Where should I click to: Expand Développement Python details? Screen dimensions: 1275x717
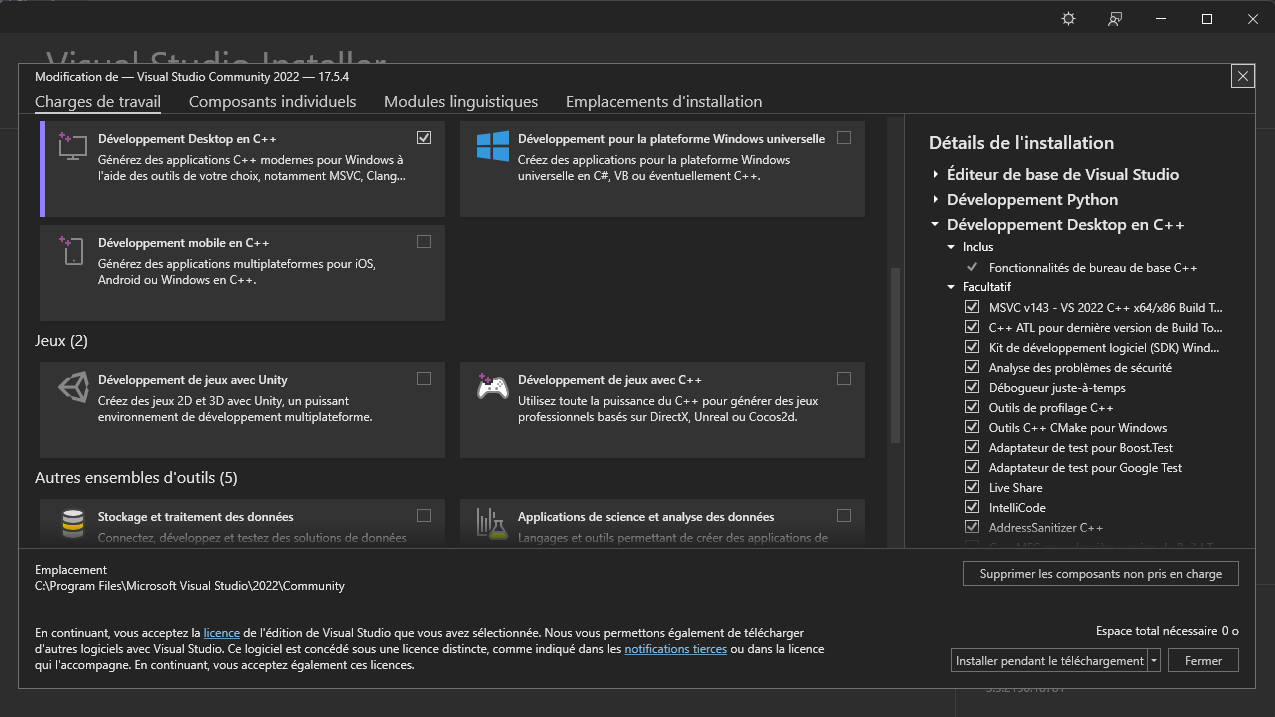coord(936,199)
